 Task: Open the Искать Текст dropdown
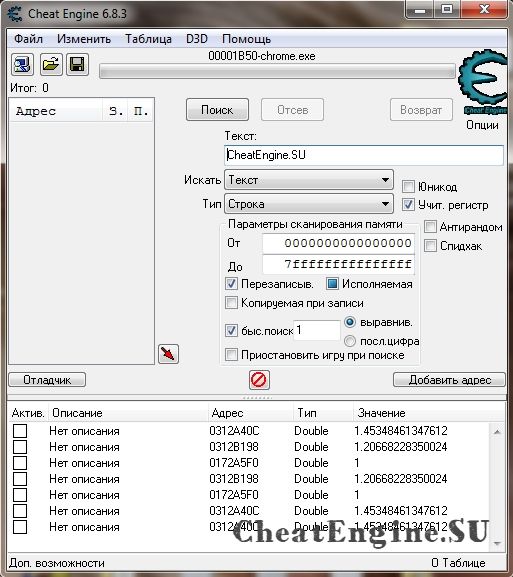click(x=309, y=180)
